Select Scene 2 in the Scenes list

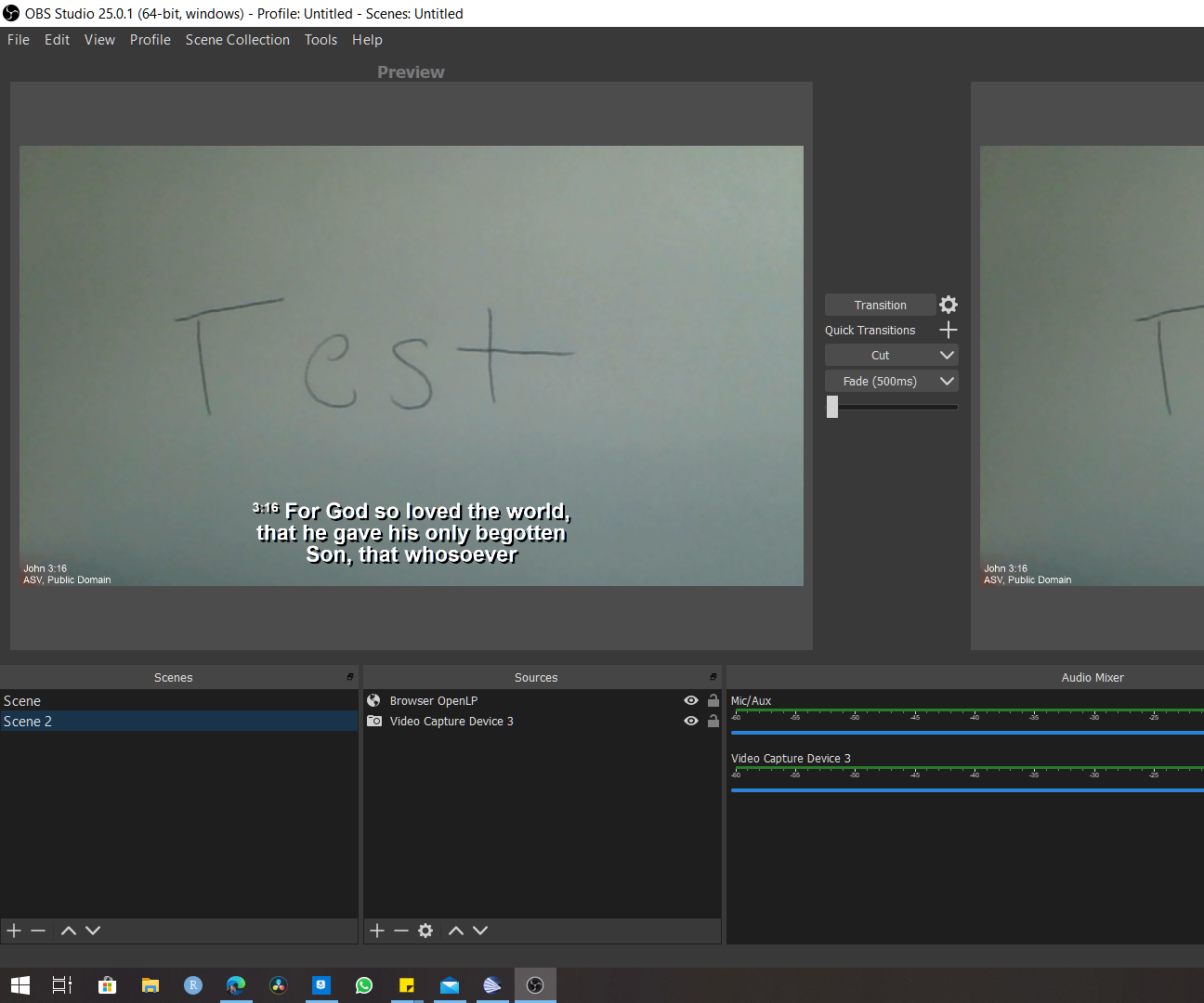point(93,721)
